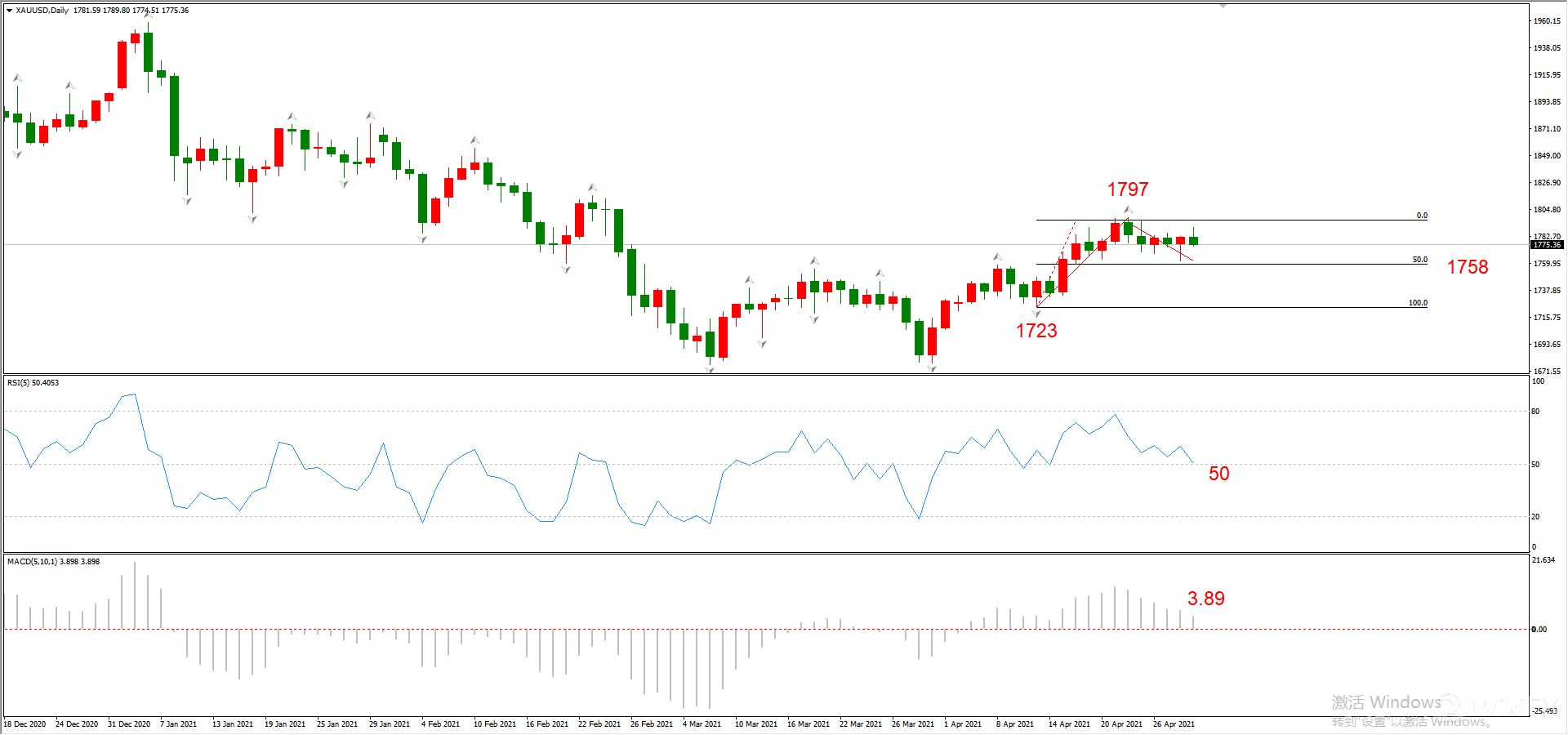Screen dimensions: 1568x735
Task: Select the red 1797 text label
Action: (1127, 189)
